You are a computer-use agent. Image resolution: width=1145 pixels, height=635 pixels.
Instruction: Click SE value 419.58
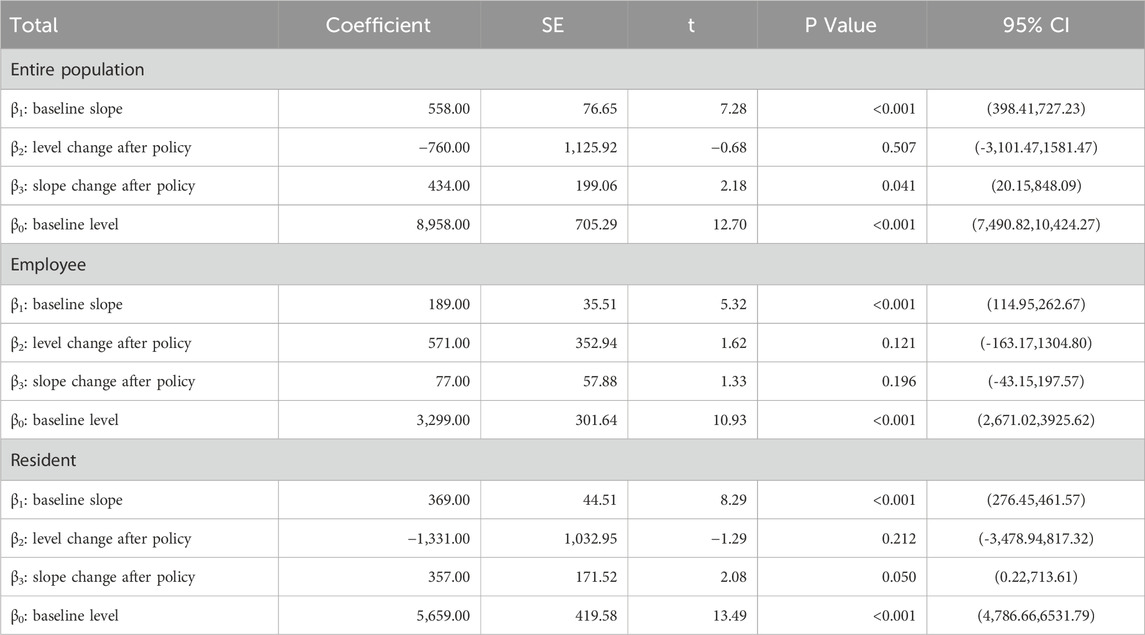(596, 615)
